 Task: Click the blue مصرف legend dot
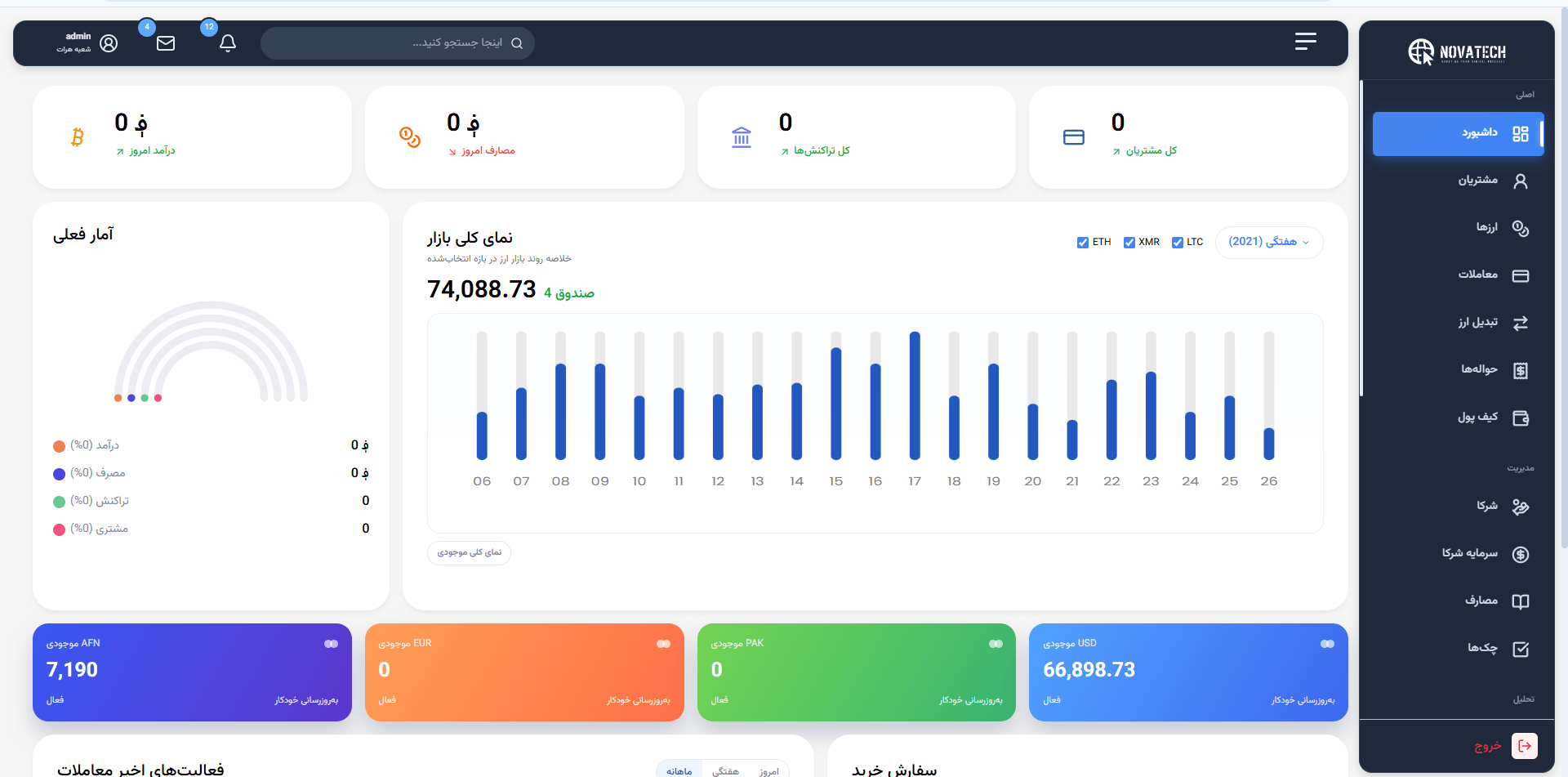59,474
